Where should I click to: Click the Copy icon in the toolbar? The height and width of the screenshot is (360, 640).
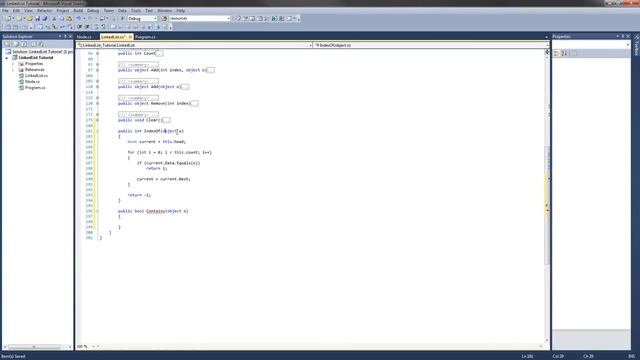[x=62, y=18]
